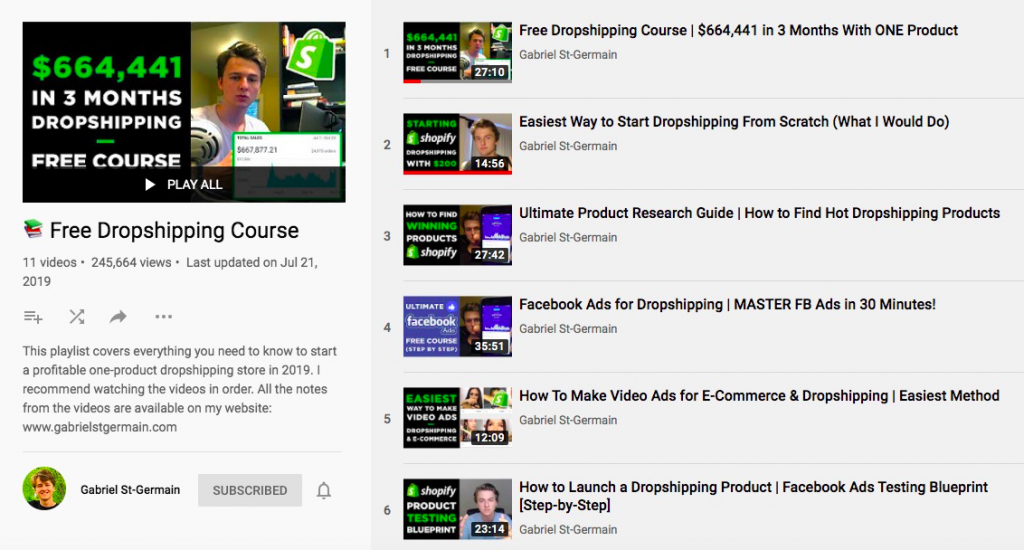The height and width of the screenshot is (550, 1024).
Task: Click the playlist description paragraph
Action: (x=180, y=389)
